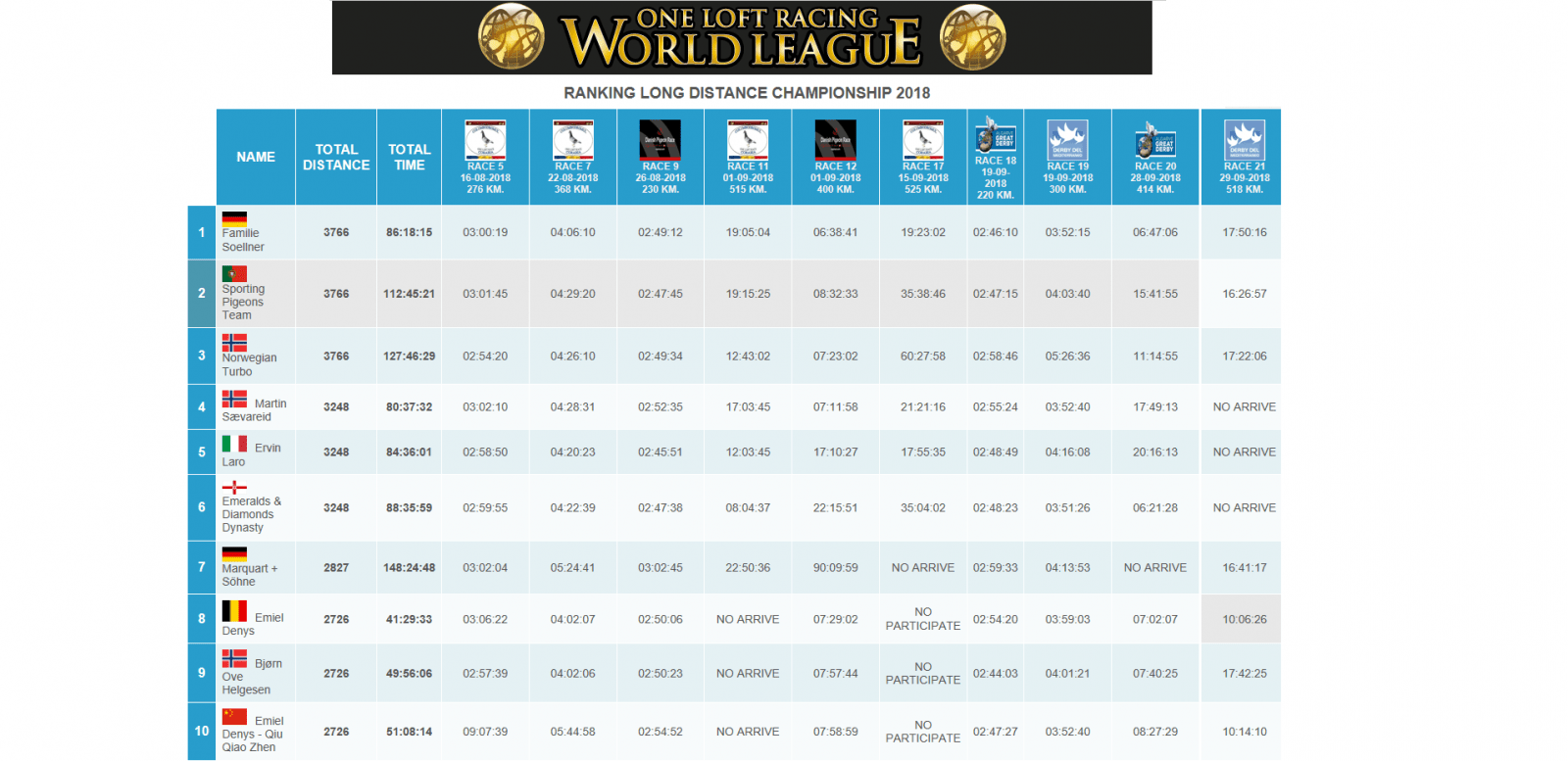
Task: Click the Race 5 logo icon
Action: click(x=485, y=139)
